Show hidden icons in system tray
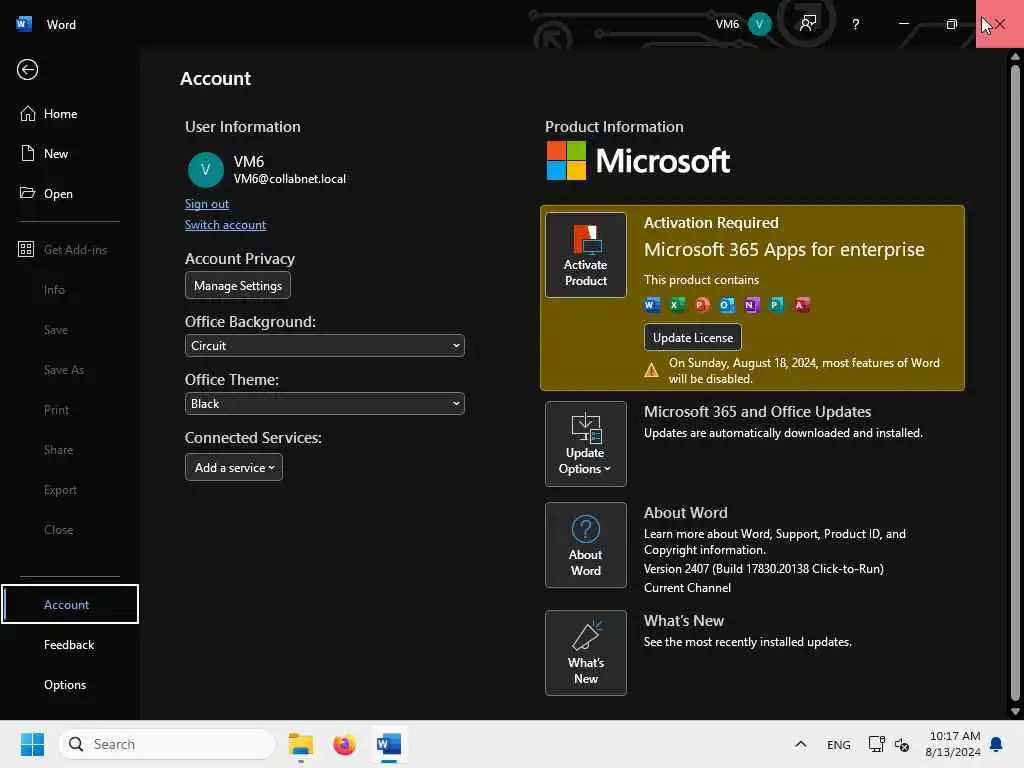Viewport: 1024px width, 768px height. [801, 744]
